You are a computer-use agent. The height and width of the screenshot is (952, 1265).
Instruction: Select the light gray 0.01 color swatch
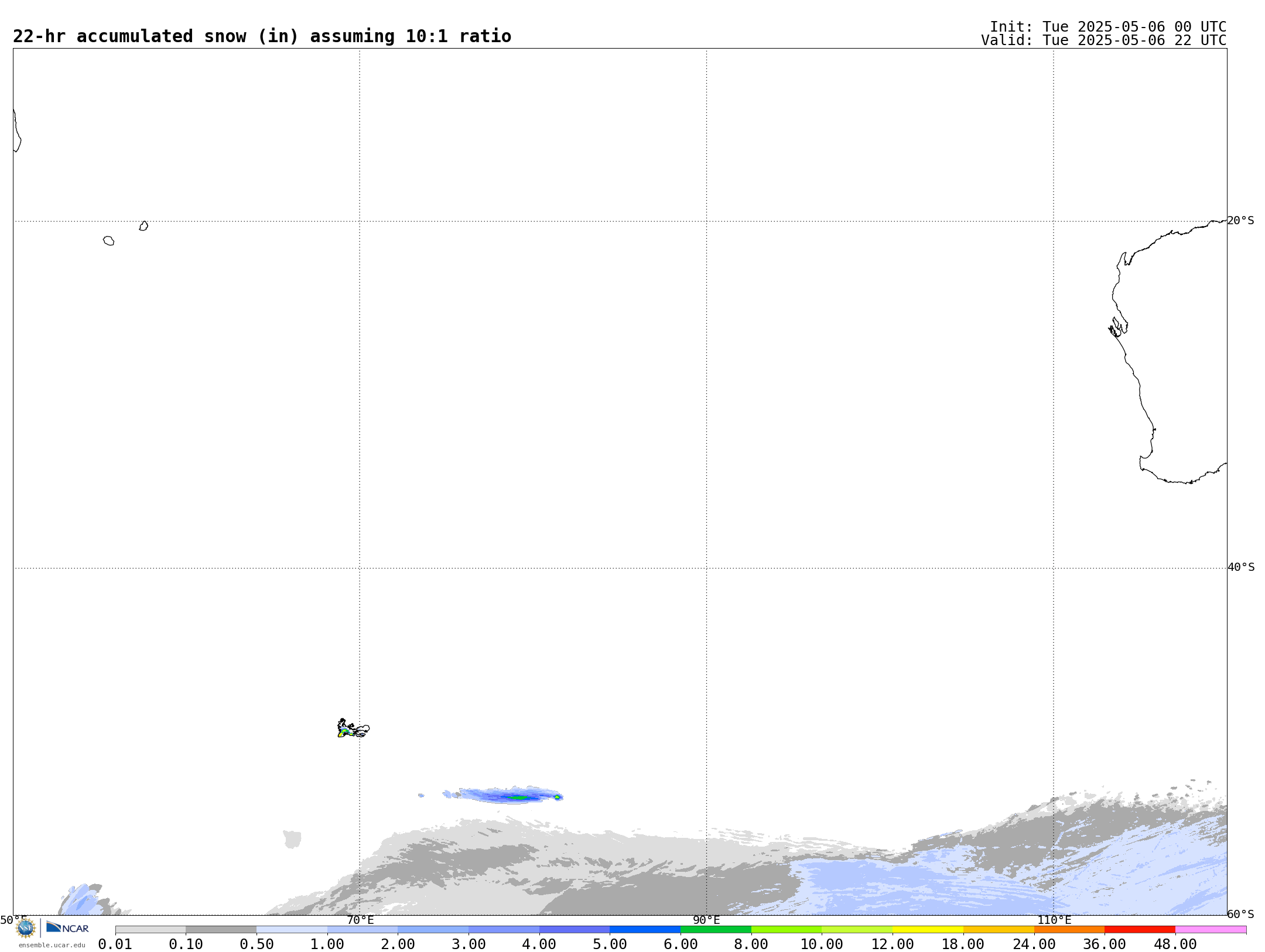coord(151,930)
